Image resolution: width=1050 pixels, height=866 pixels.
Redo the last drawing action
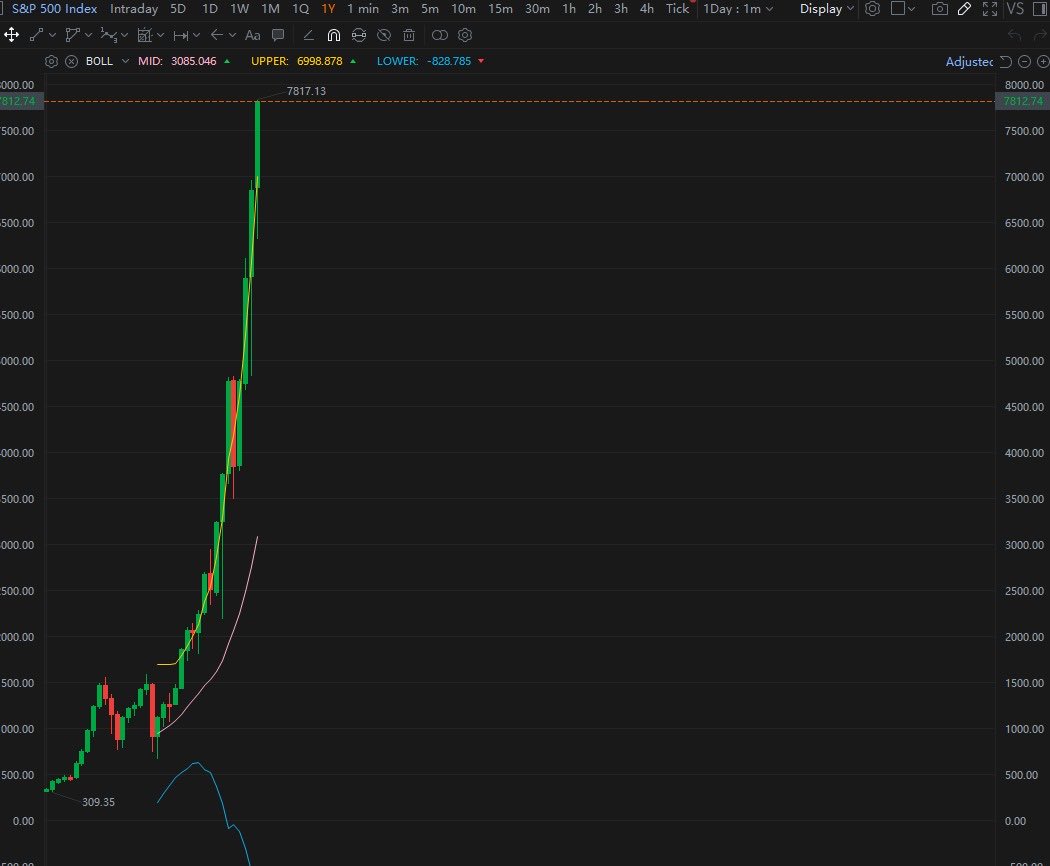pyautogui.click(x=1039, y=35)
